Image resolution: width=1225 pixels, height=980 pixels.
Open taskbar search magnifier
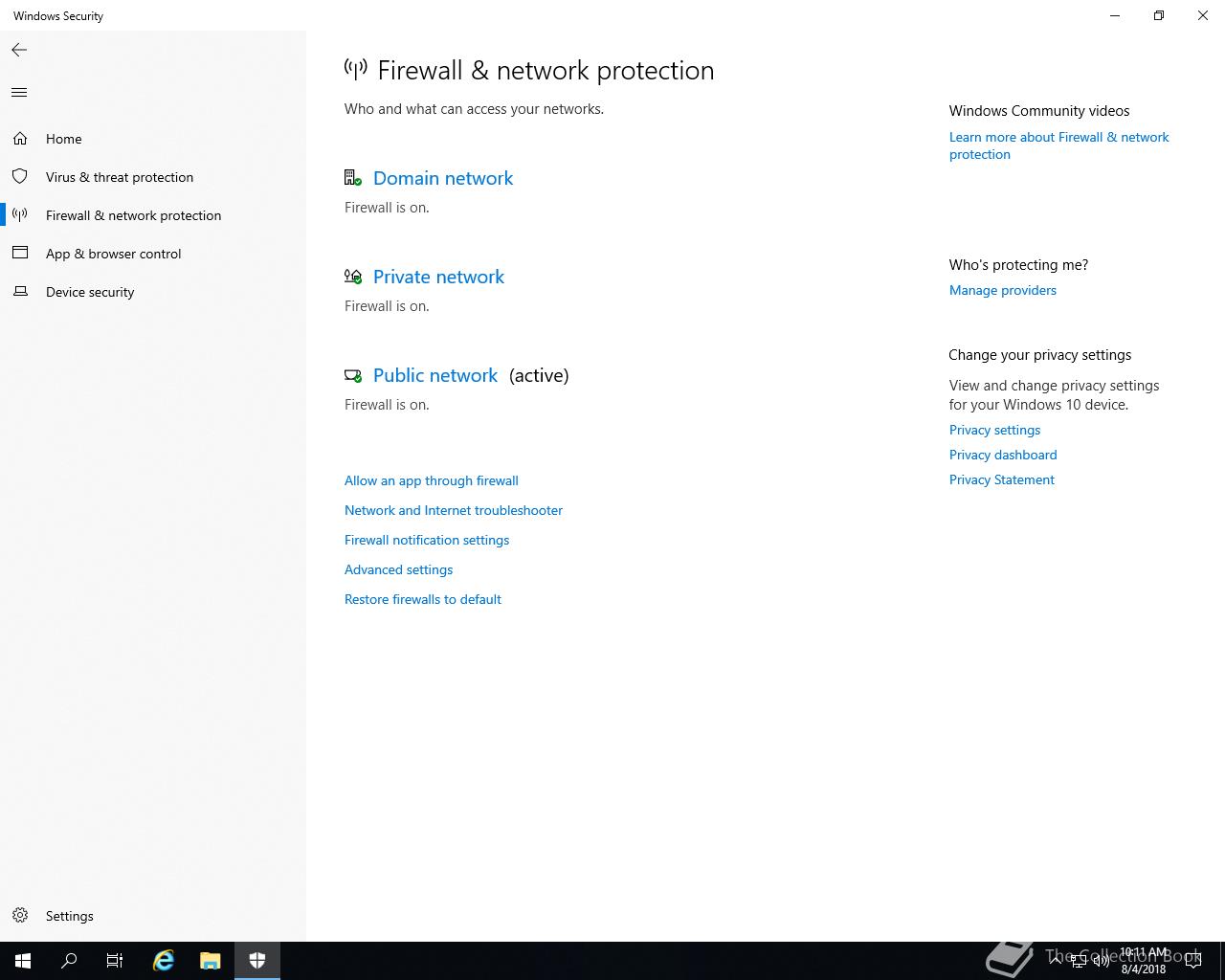[69, 961]
